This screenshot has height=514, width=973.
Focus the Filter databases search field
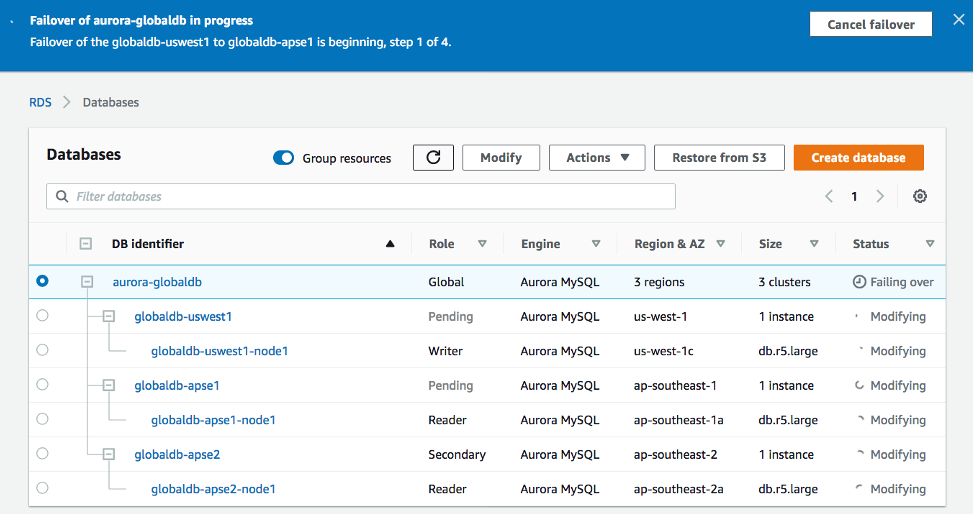(x=361, y=196)
